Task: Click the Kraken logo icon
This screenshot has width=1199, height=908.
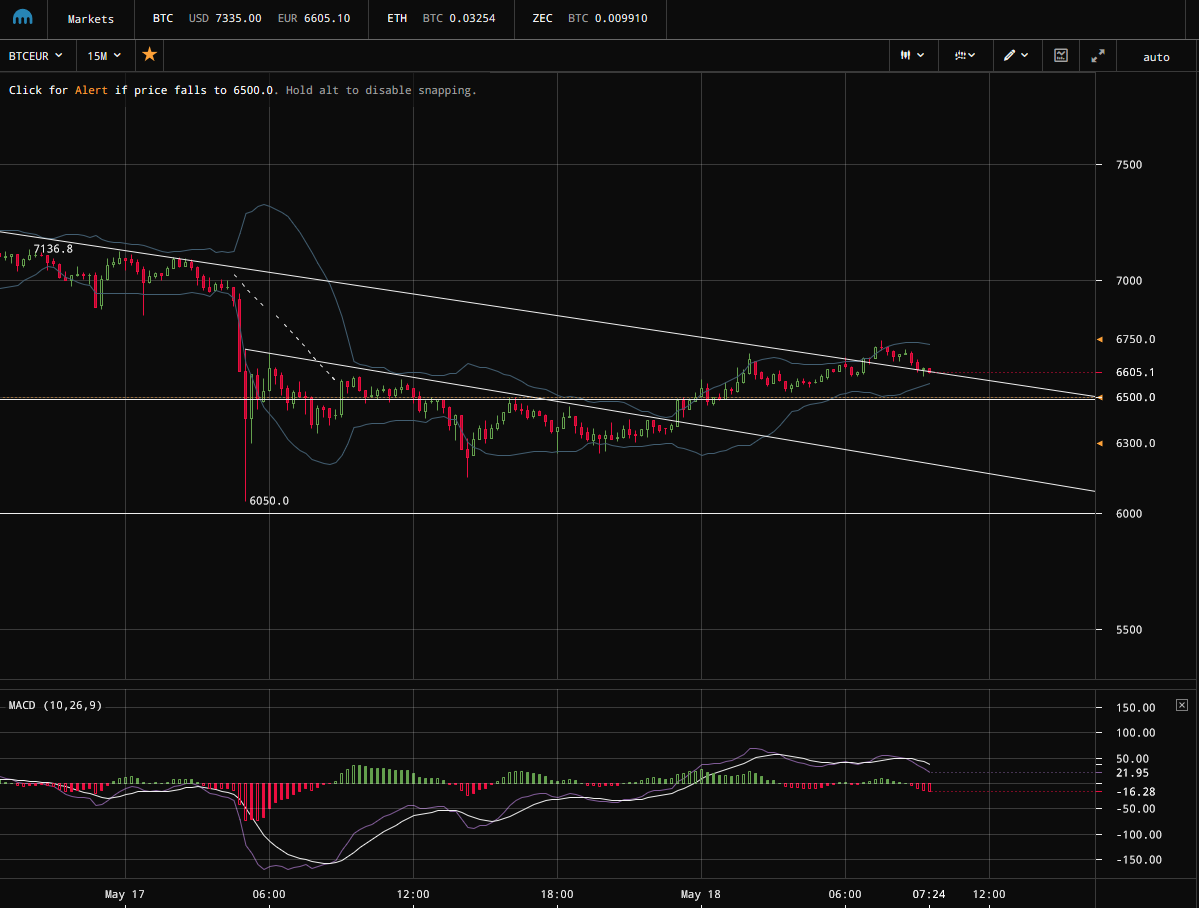Action: click(22, 18)
